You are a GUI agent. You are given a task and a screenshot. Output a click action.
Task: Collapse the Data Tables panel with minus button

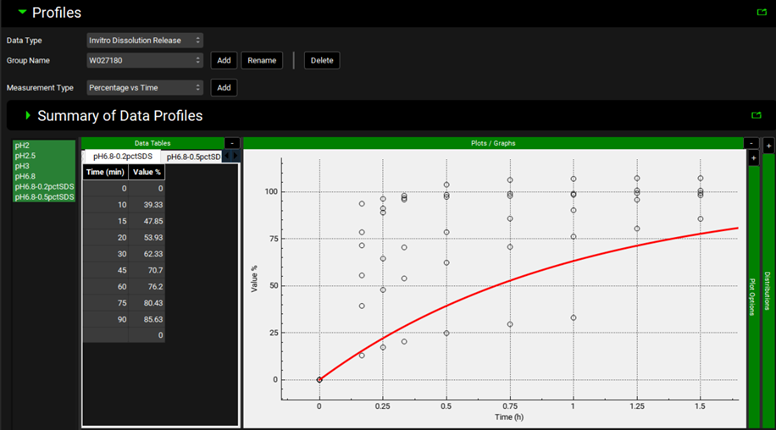231,143
